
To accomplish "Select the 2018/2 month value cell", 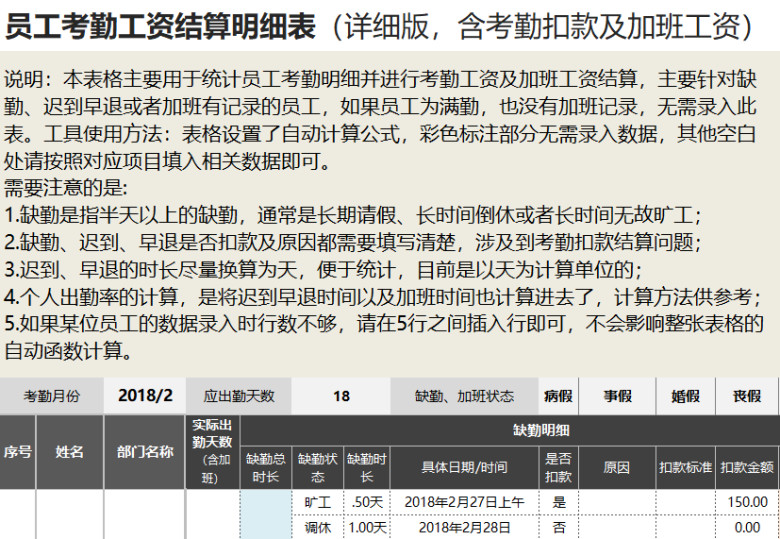I will 145,396.
